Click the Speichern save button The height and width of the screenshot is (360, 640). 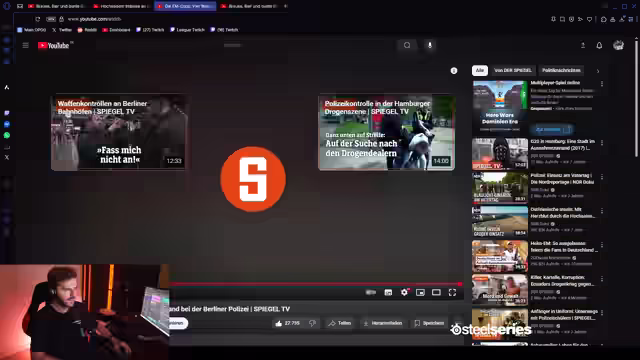point(429,323)
